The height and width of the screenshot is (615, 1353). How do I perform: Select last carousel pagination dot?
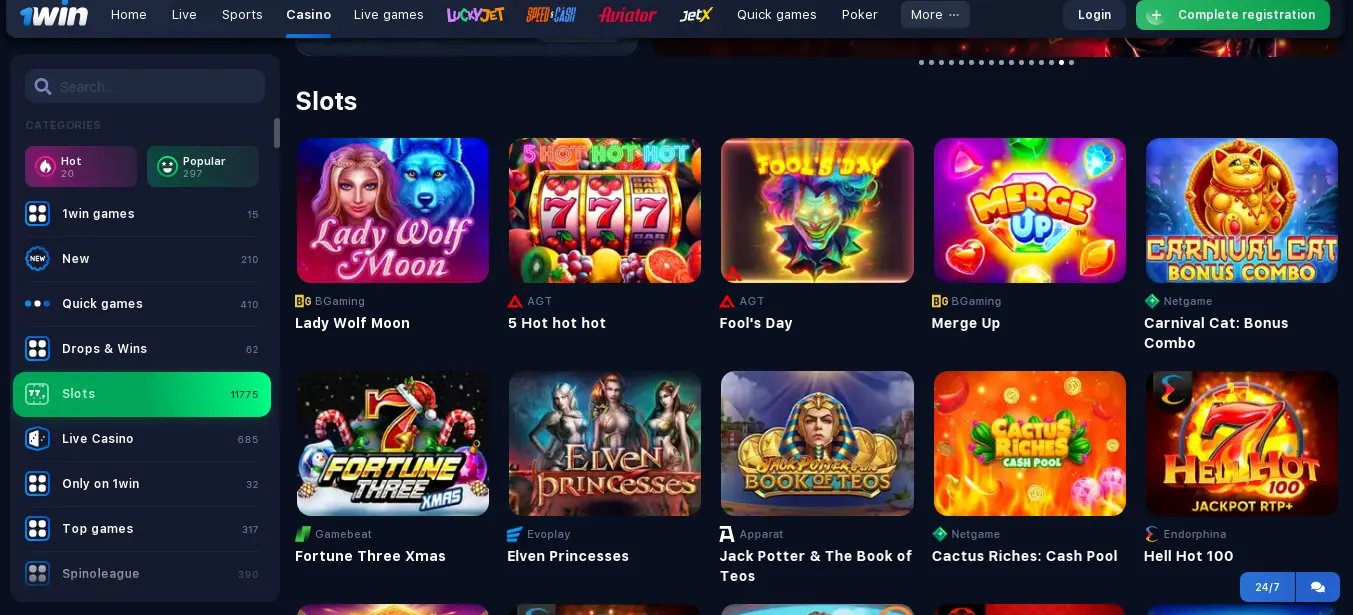coord(1072,62)
